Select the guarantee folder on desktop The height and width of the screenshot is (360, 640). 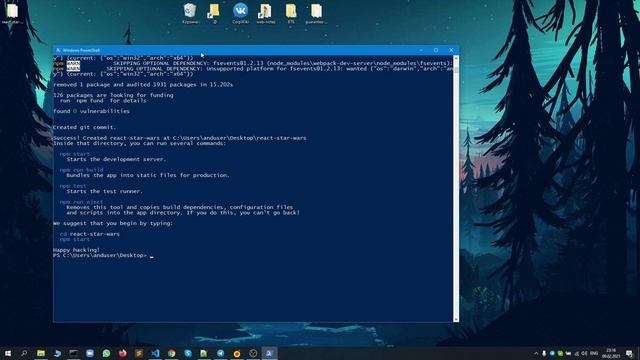(316, 13)
